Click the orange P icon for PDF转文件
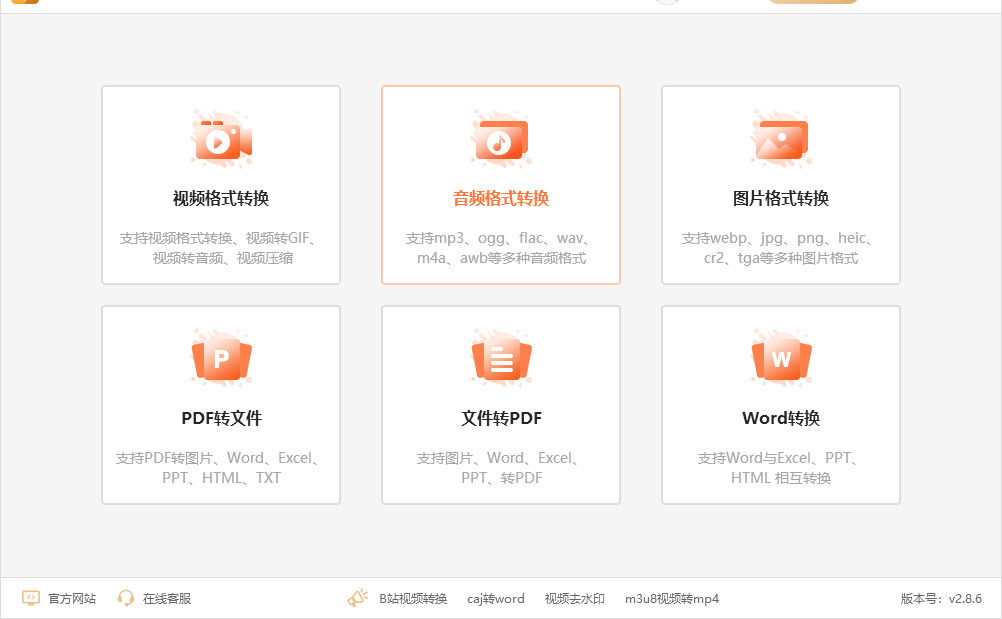The height and width of the screenshot is (619, 1002). [221, 359]
